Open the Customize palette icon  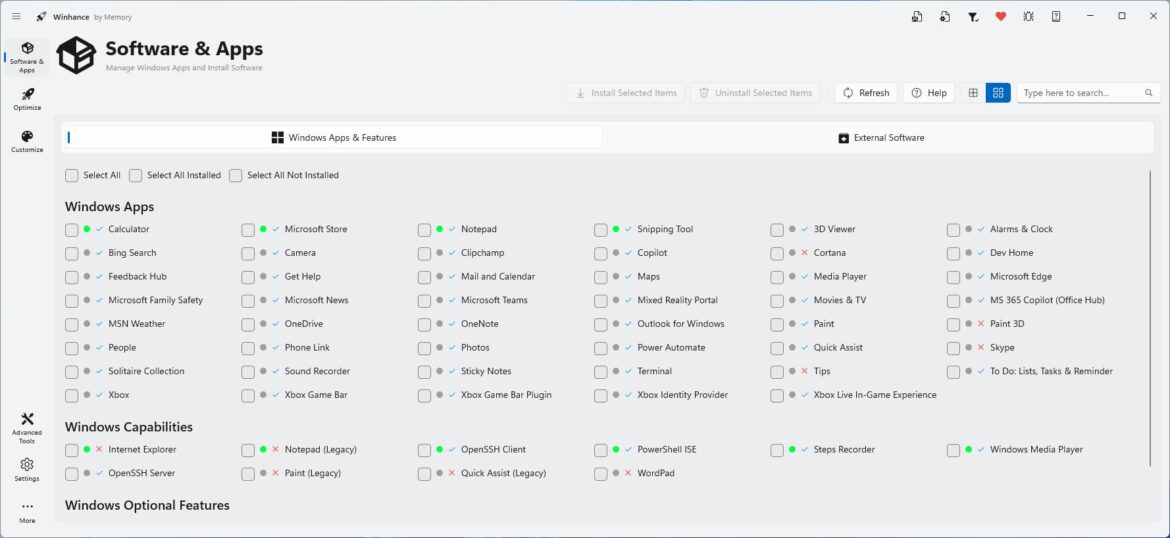click(27, 137)
